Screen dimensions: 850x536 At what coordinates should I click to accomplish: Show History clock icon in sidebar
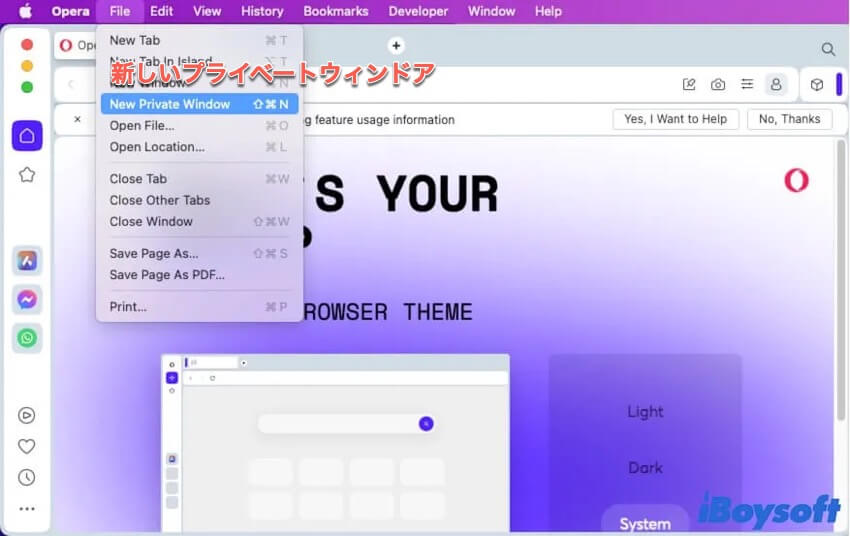click(27, 478)
